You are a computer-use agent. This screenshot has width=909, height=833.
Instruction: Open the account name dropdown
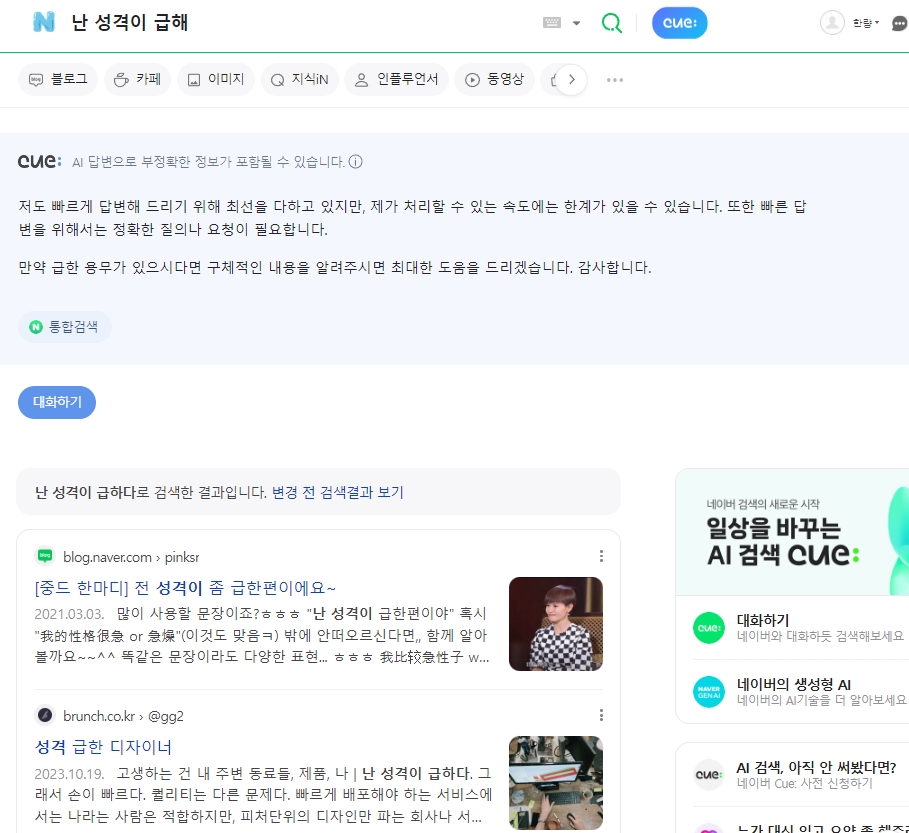point(866,23)
